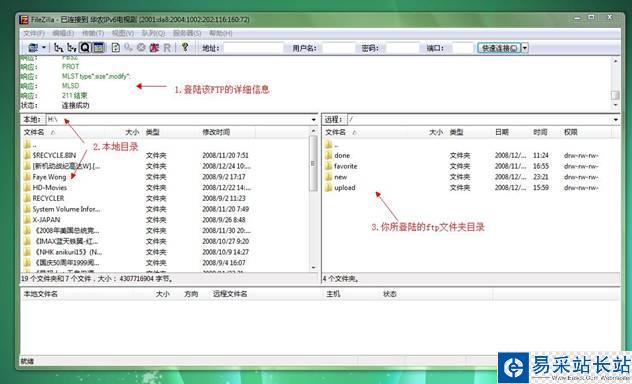Screen dimensions: 632x384
Task: Select the HD-Movies folder icon
Action: (x=27, y=187)
